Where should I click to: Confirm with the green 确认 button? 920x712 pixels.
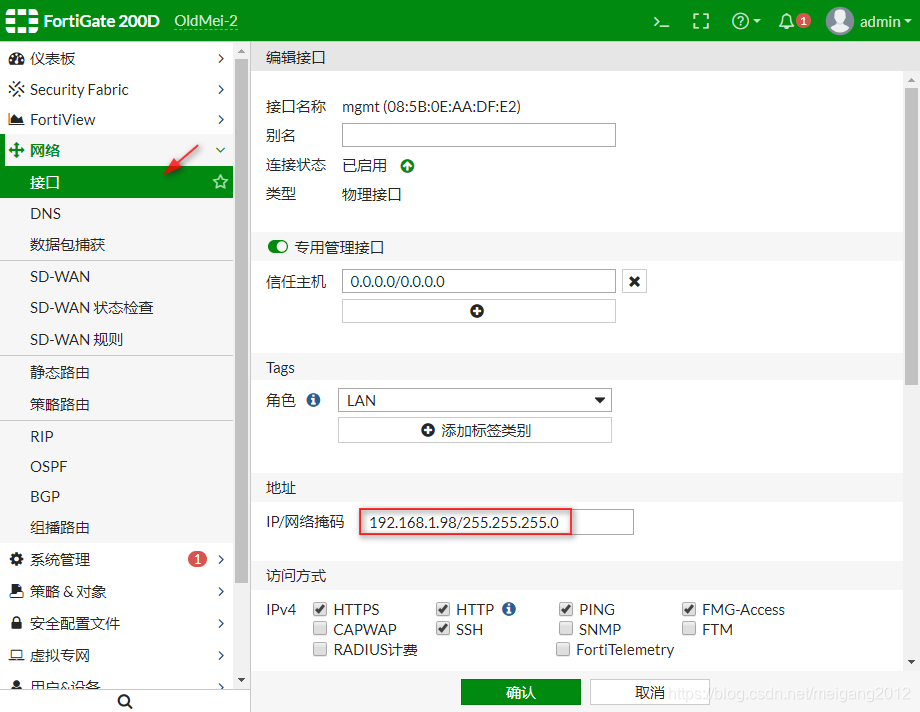point(520,692)
